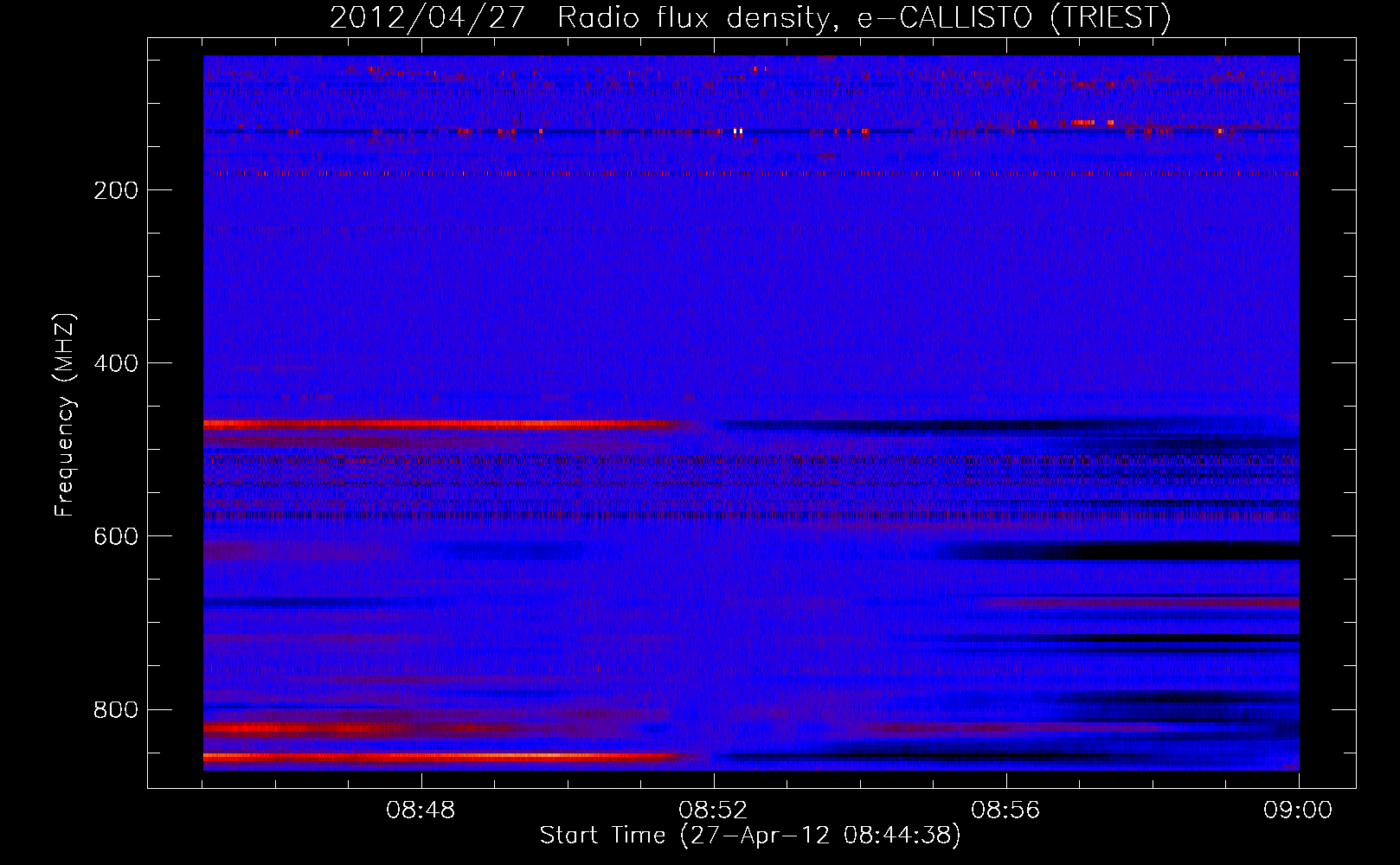
Task: Click the 'Start Time (27-Apr-12 08:44:38)' label
Action: point(750,836)
